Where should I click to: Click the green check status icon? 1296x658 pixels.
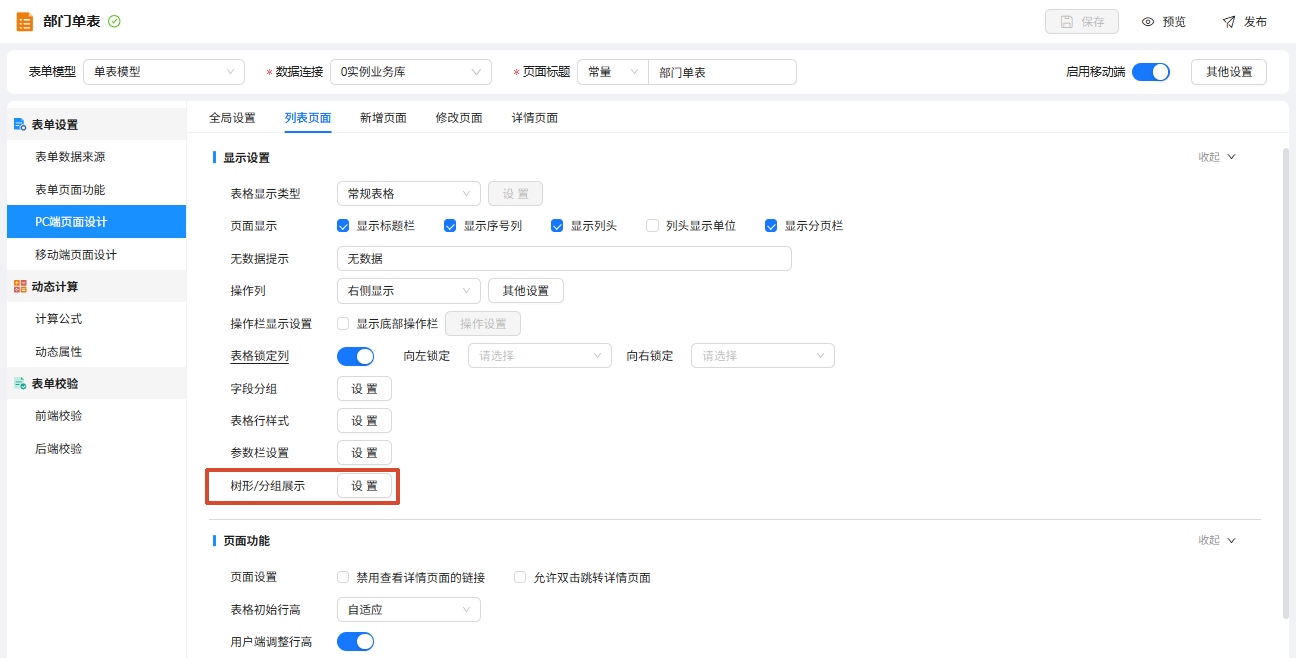(x=114, y=21)
